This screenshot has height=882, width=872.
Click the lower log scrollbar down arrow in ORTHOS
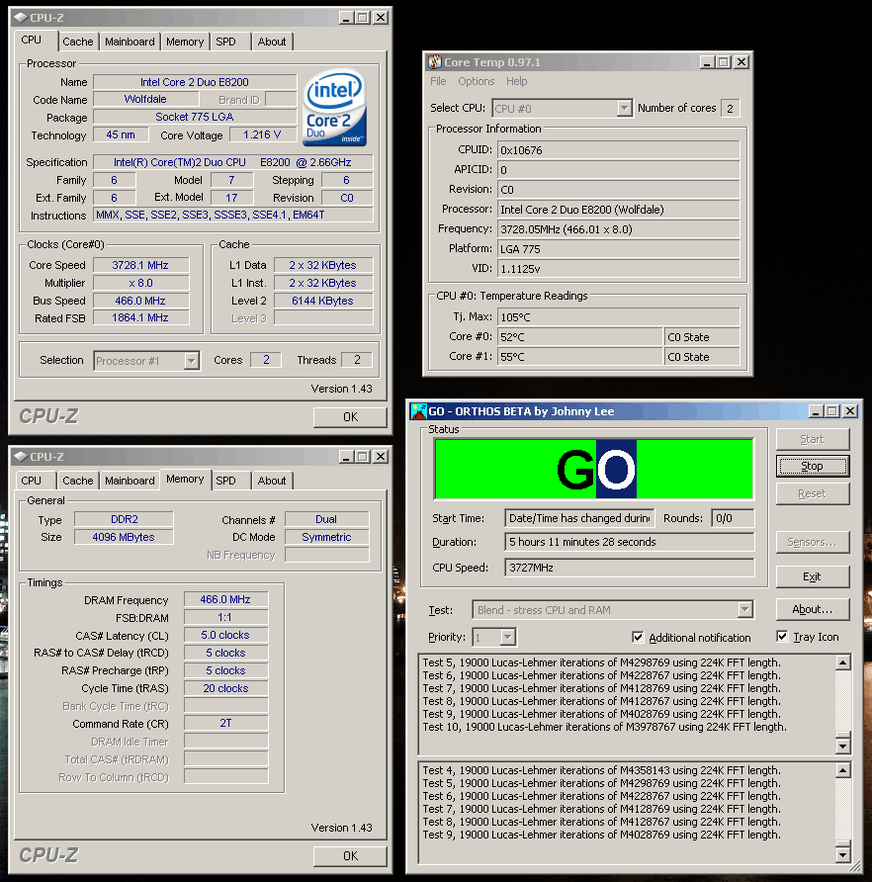coord(843,855)
